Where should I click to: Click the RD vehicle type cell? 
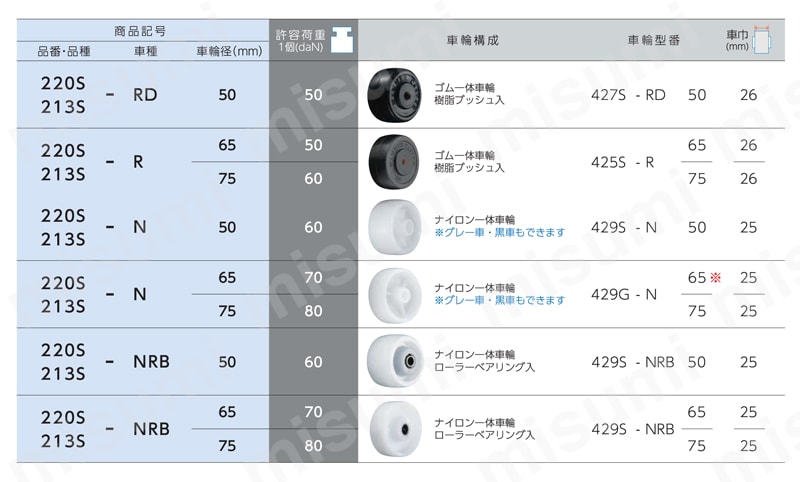(145, 95)
